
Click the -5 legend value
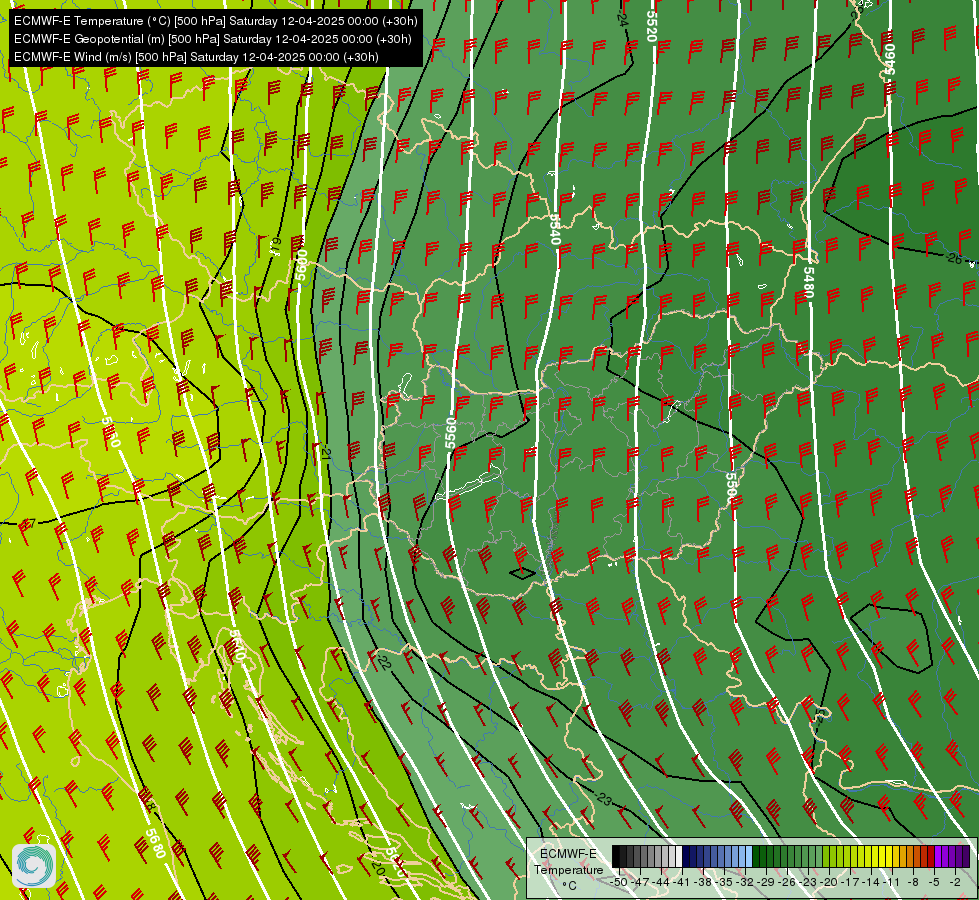tap(934, 882)
